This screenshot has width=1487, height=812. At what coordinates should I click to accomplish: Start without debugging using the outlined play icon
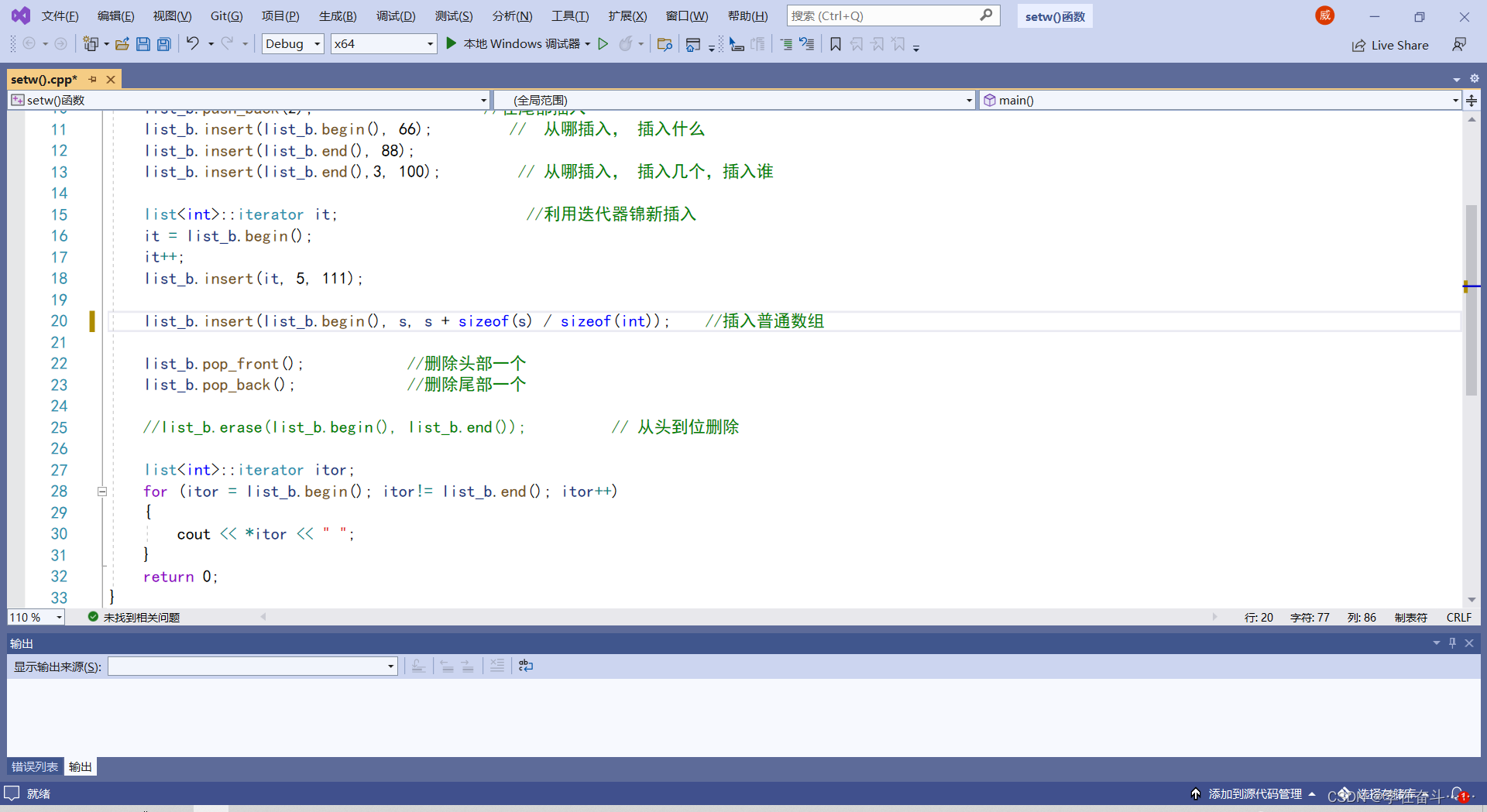[603, 44]
